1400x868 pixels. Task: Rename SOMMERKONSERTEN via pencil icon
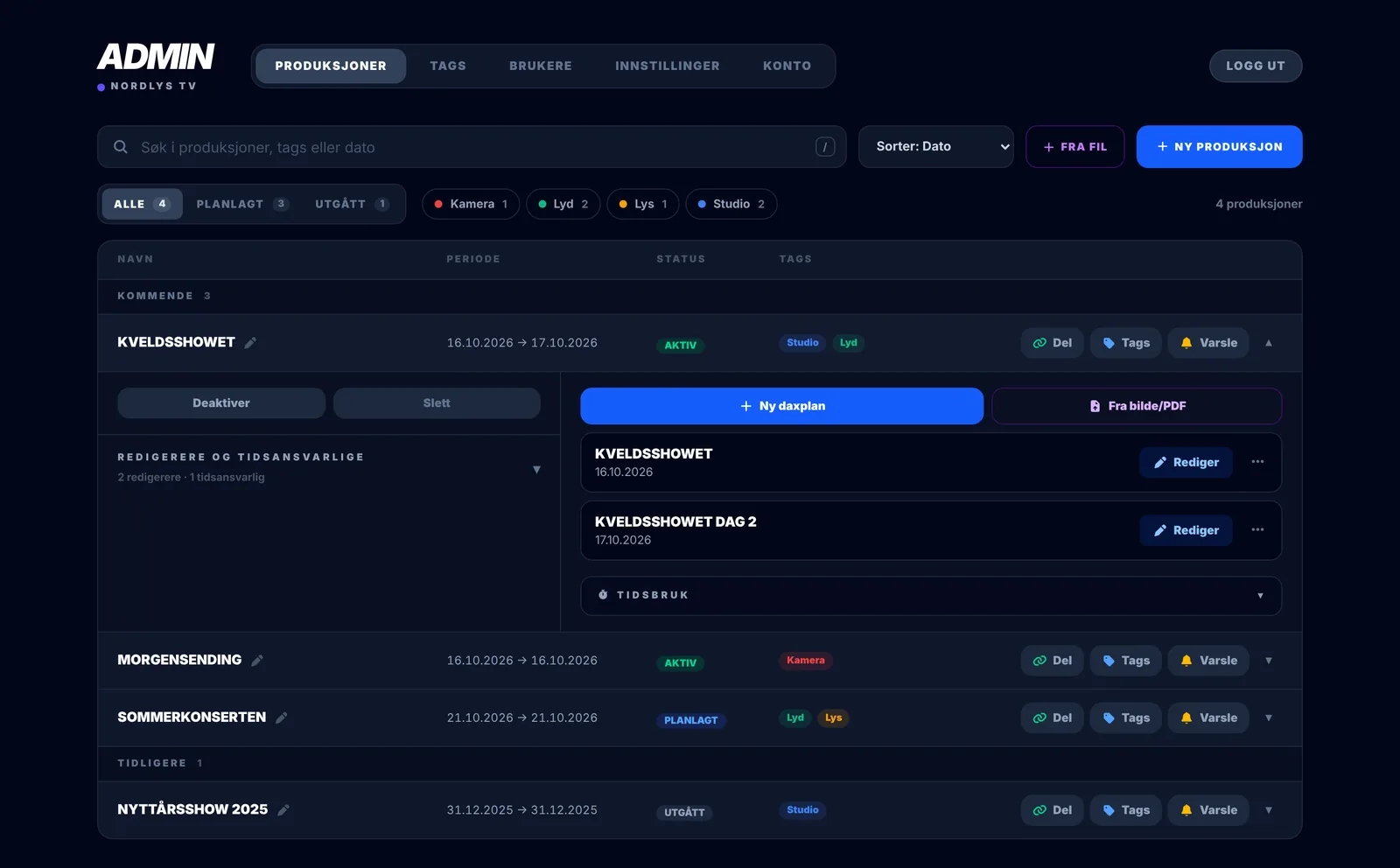coord(282,718)
